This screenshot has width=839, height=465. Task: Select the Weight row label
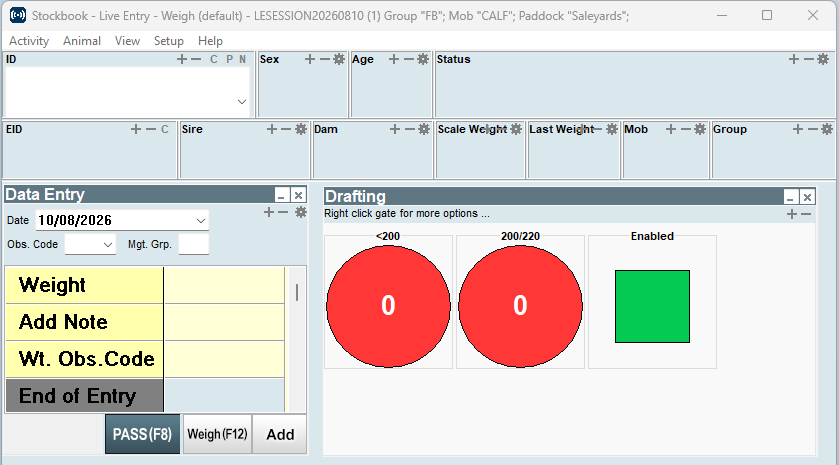[x=84, y=285]
